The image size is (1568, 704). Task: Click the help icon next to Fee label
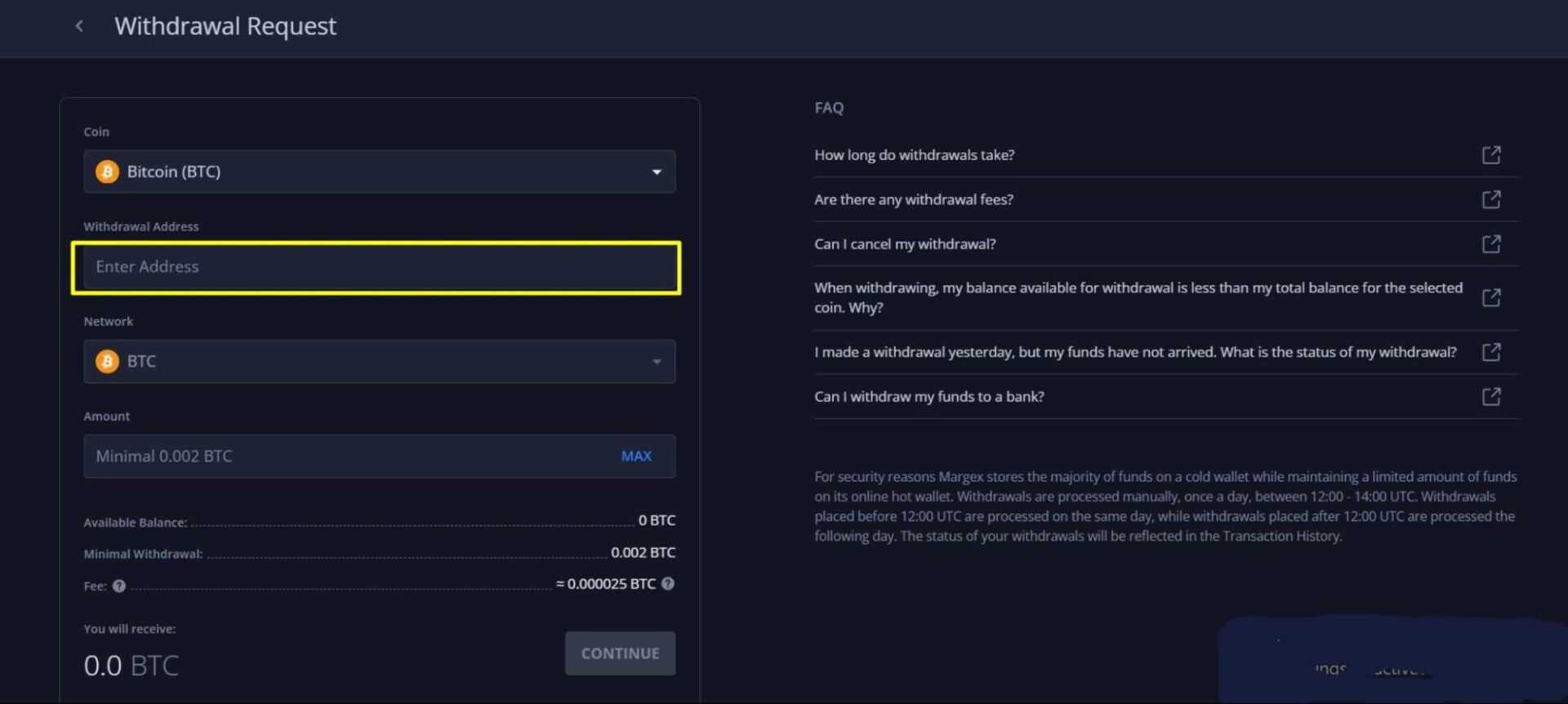[x=119, y=586]
